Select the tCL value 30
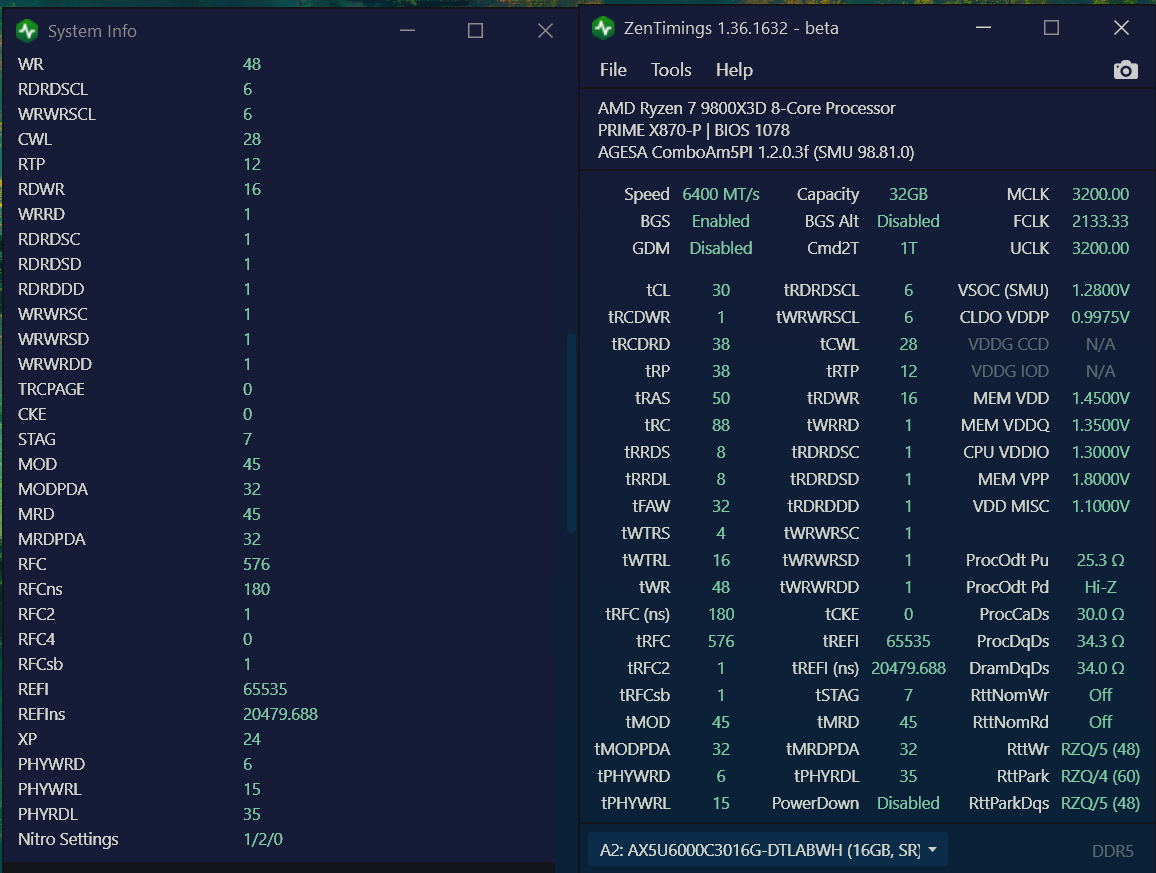This screenshot has height=873, width=1156. (x=720, y=291)
